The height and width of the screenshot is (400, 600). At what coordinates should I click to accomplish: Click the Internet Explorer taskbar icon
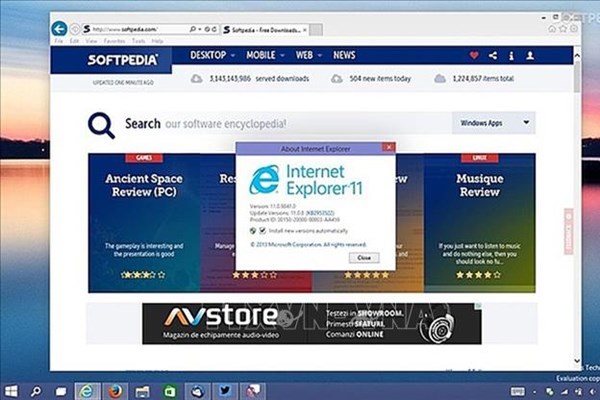[x=87, y=391]
